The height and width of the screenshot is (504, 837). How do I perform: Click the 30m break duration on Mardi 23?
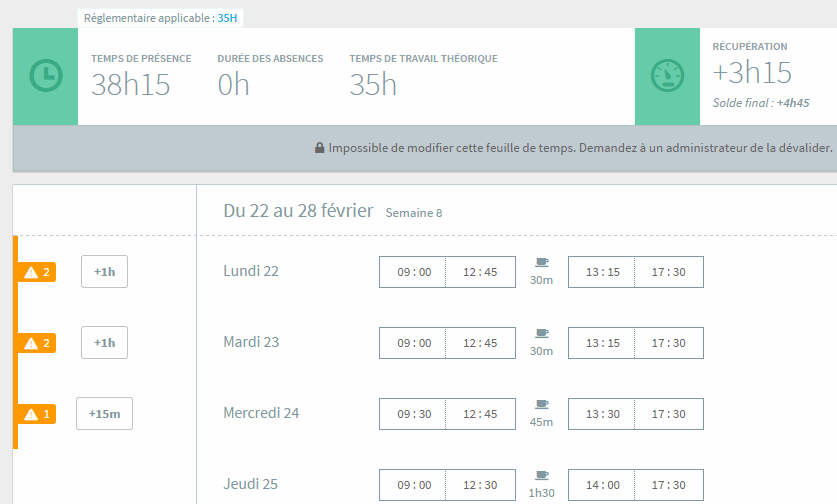(541, 351)
